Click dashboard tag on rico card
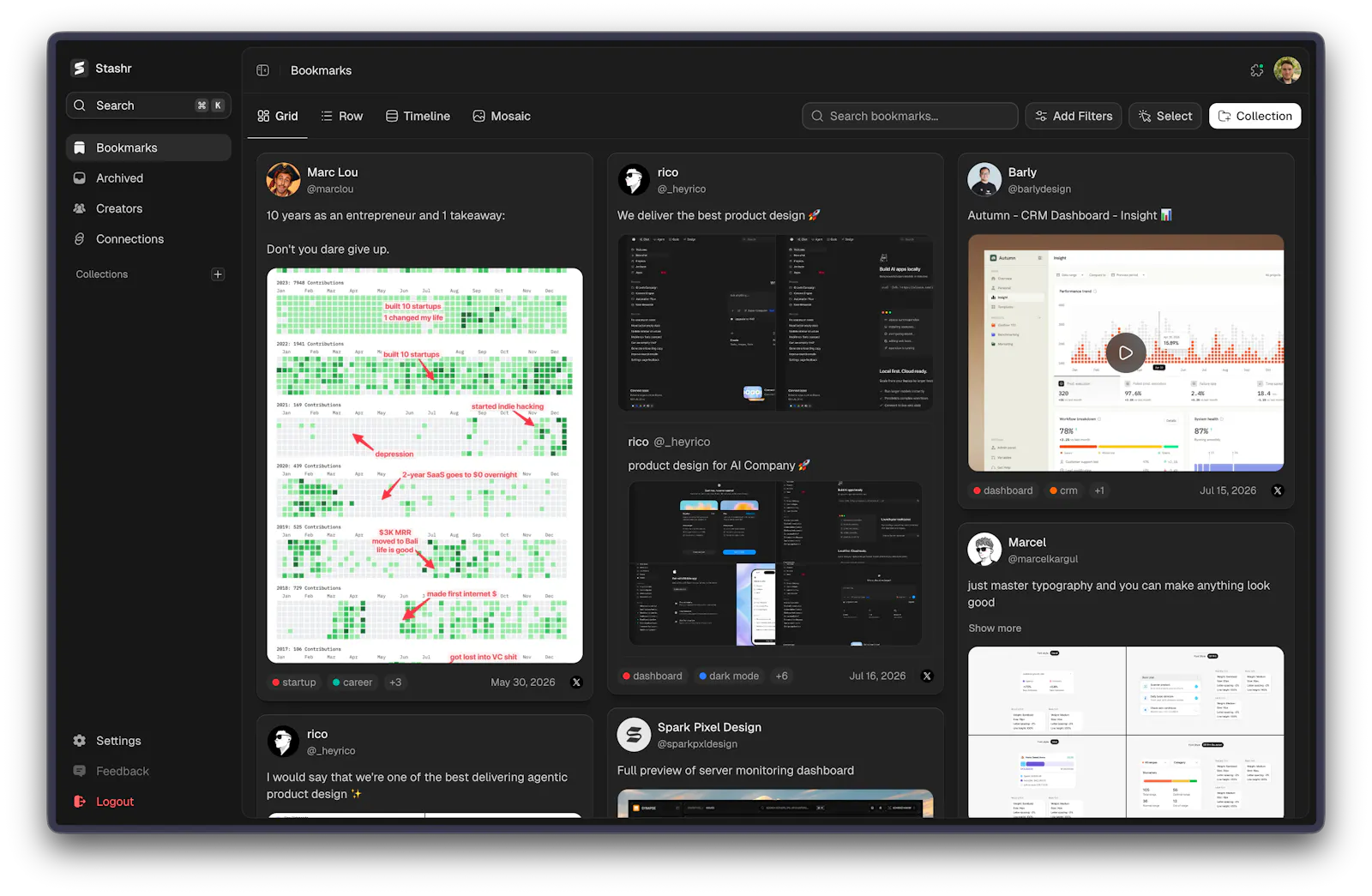 tap(653, 676)
